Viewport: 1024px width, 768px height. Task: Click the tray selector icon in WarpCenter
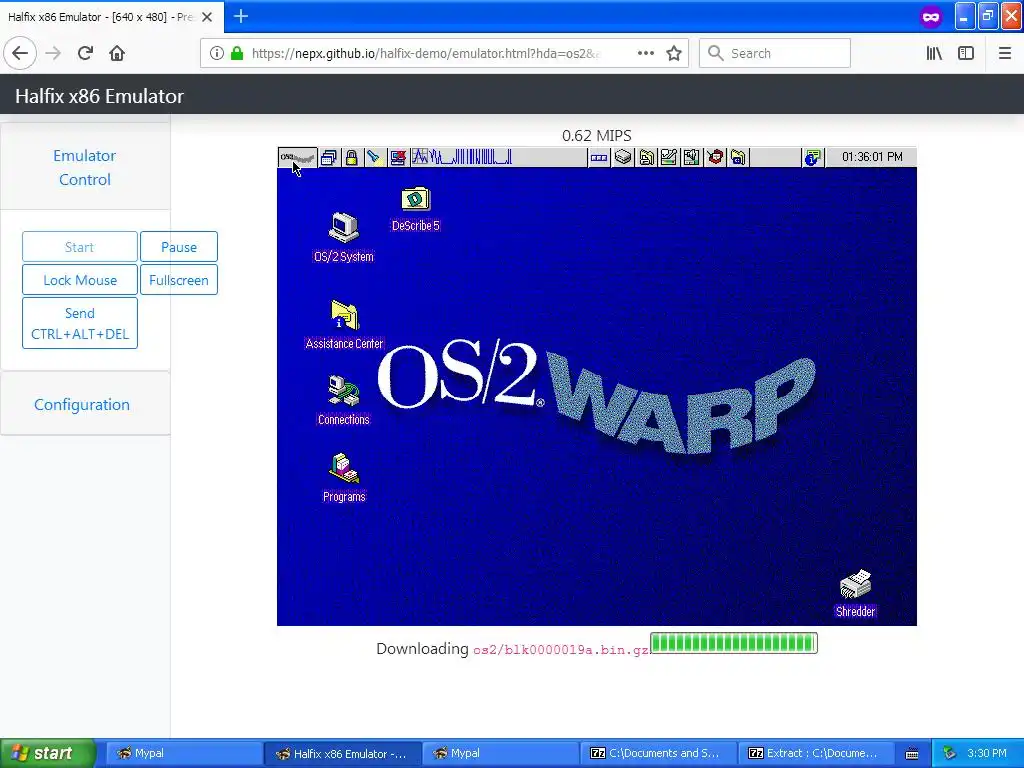point(598,157)
